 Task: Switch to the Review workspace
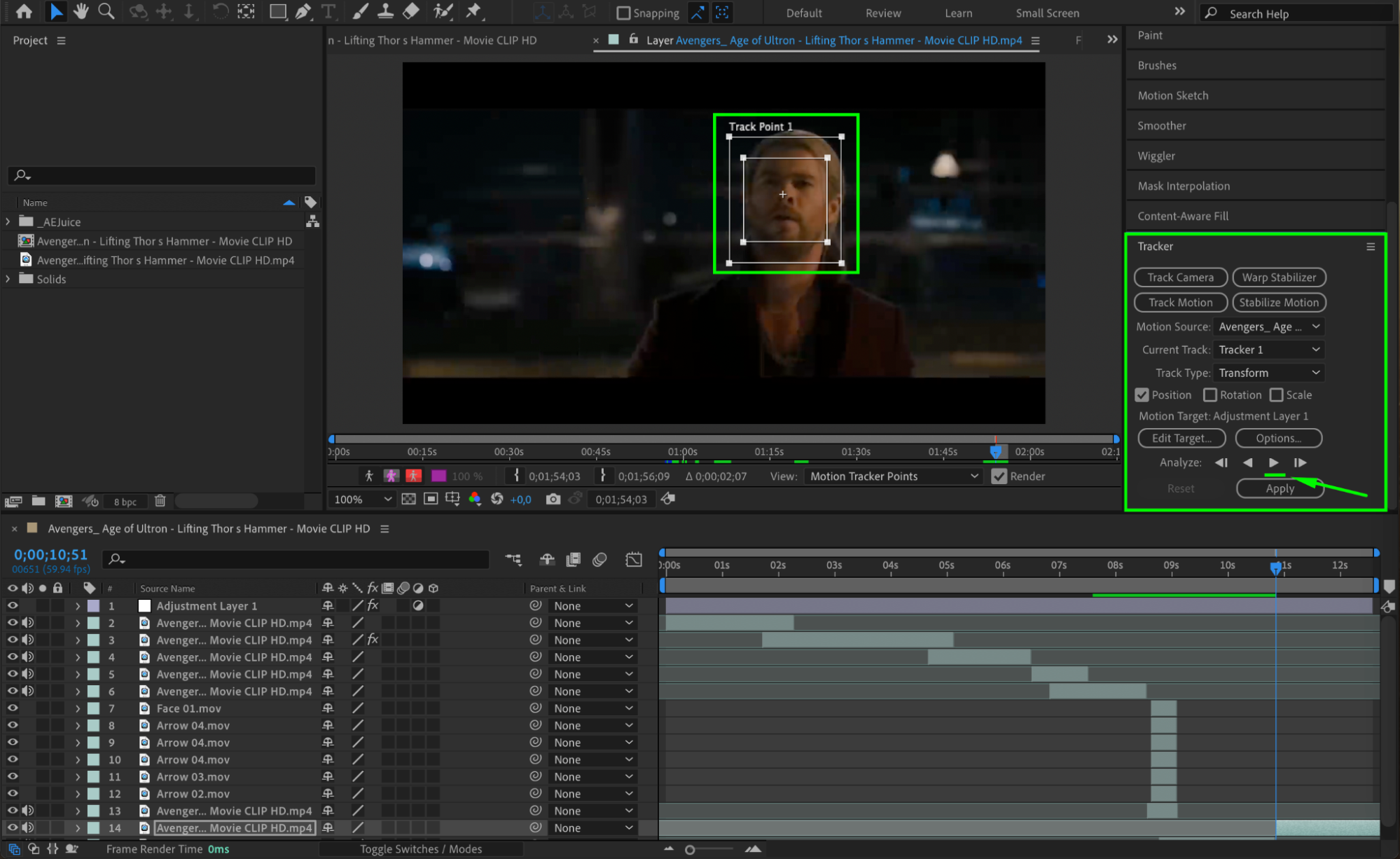coord(882,13)
